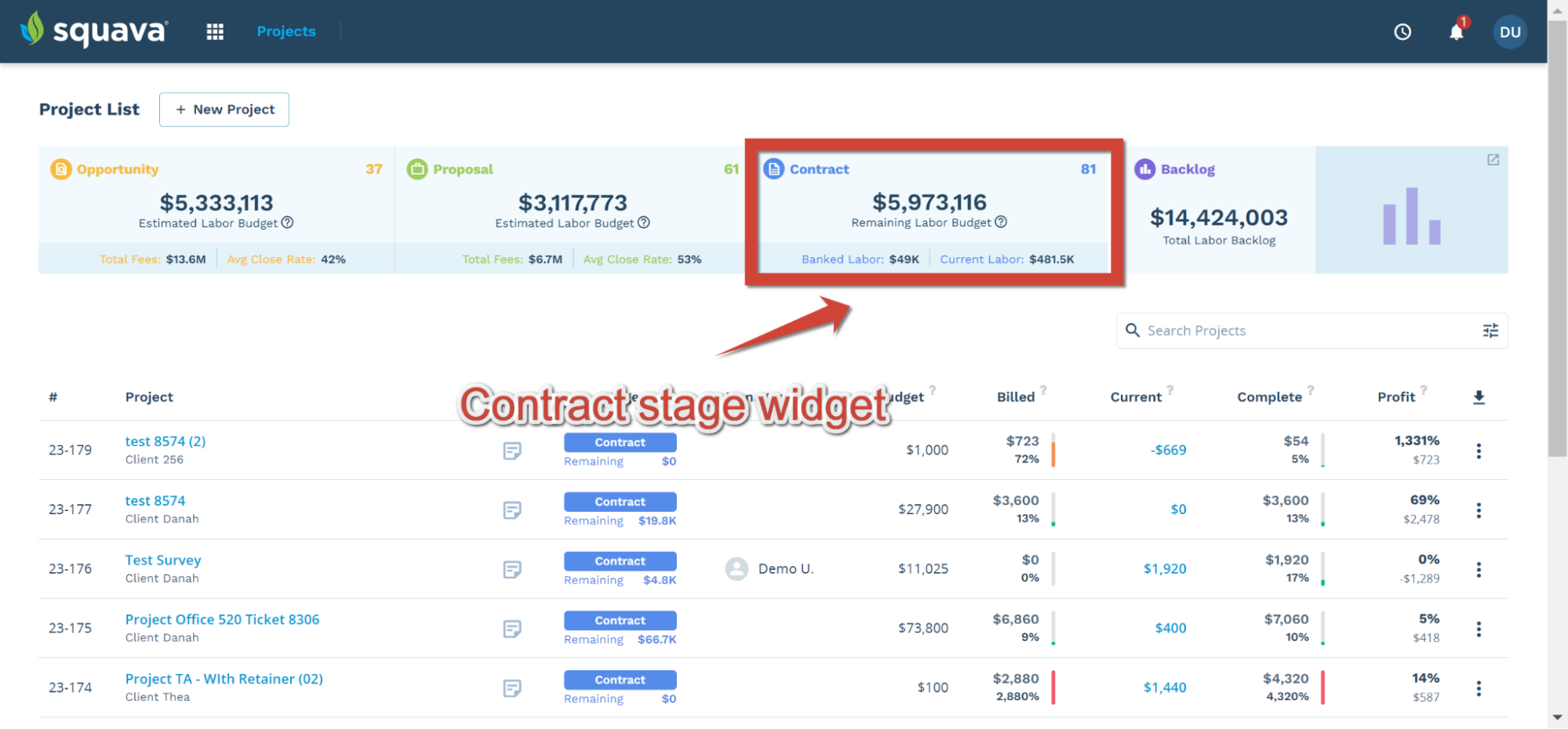
Task: Click the Backlog bar chart graphic
Action: point(1412,216)
